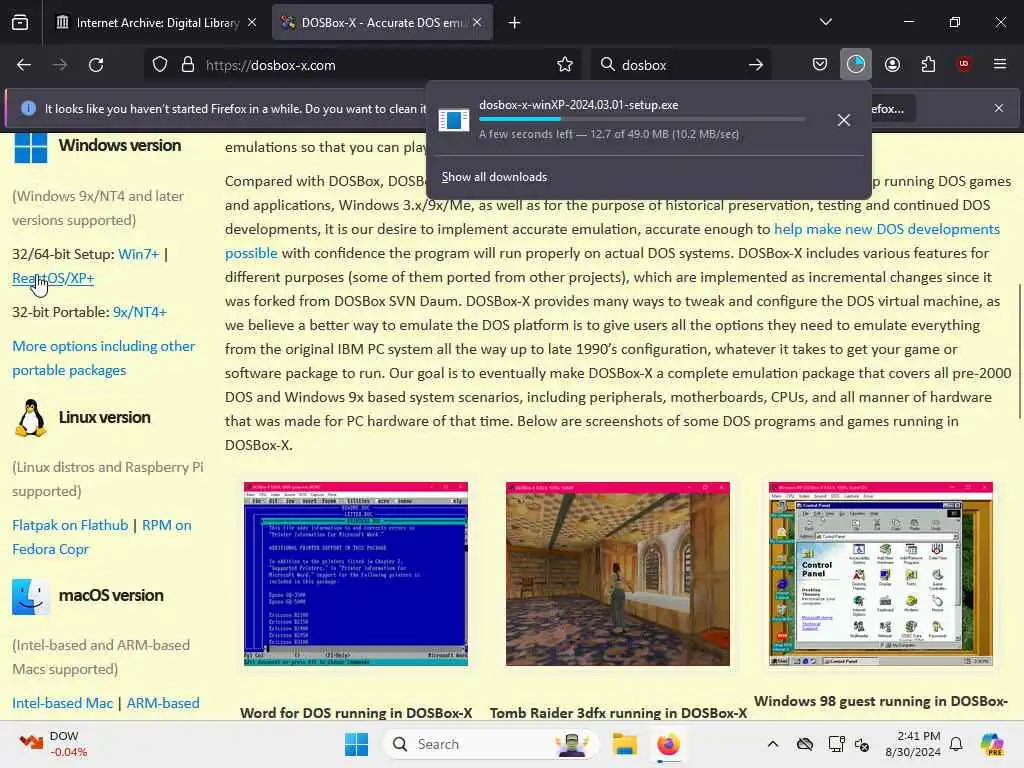
Task: Open Firefox recent browsing tab manager icon
Action: coord(20,23)
